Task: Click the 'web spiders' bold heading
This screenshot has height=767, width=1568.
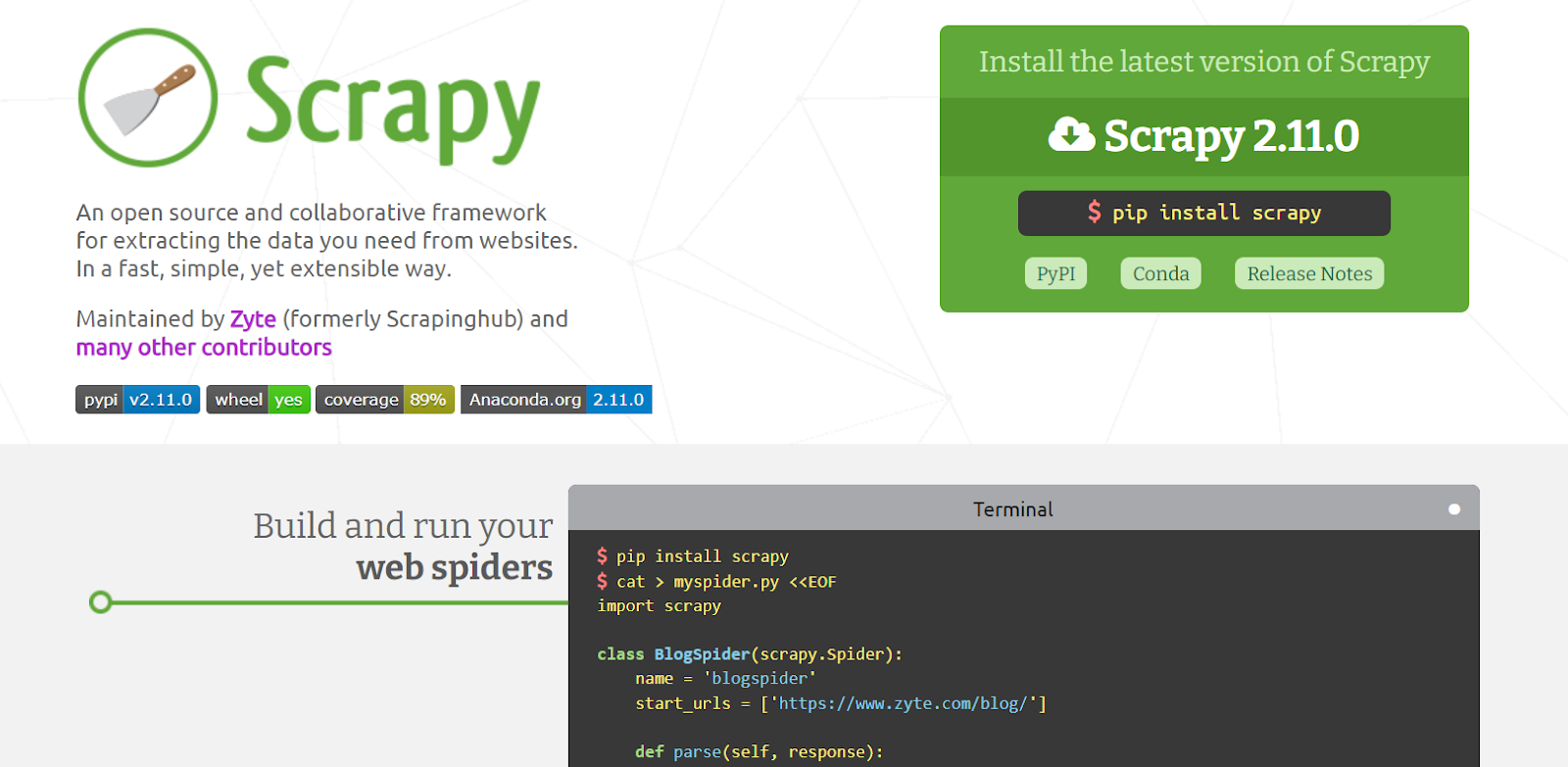Action: click(455, 568)
